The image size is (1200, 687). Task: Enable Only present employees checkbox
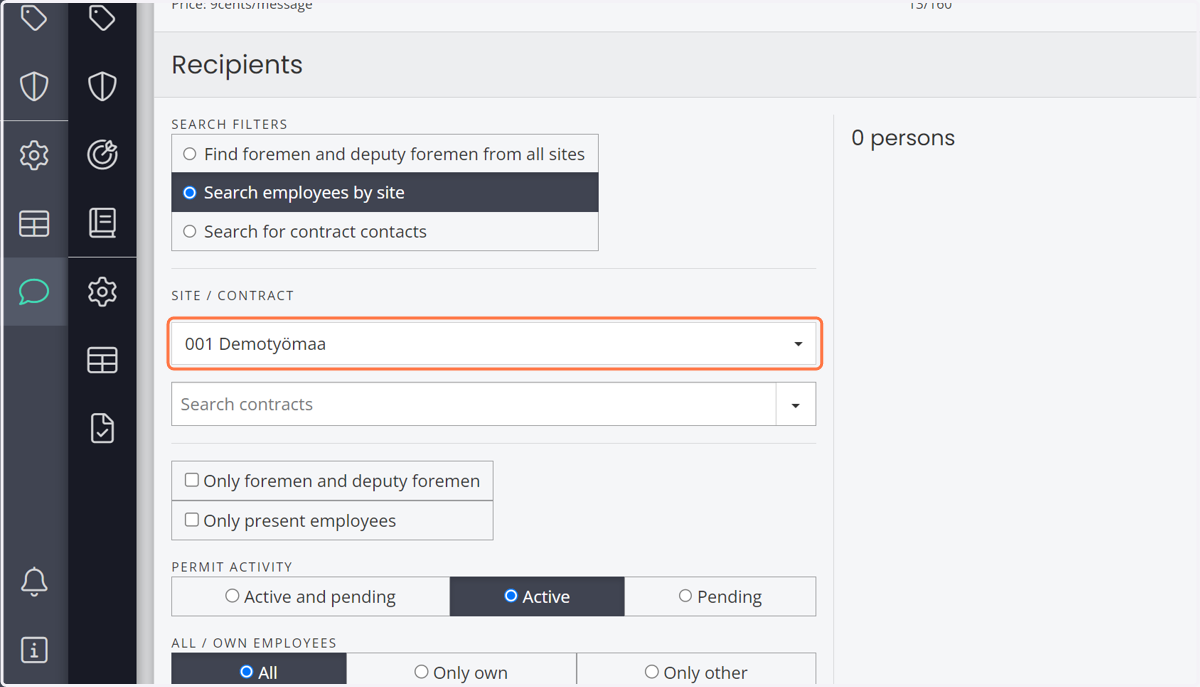(x=332, y=521)
